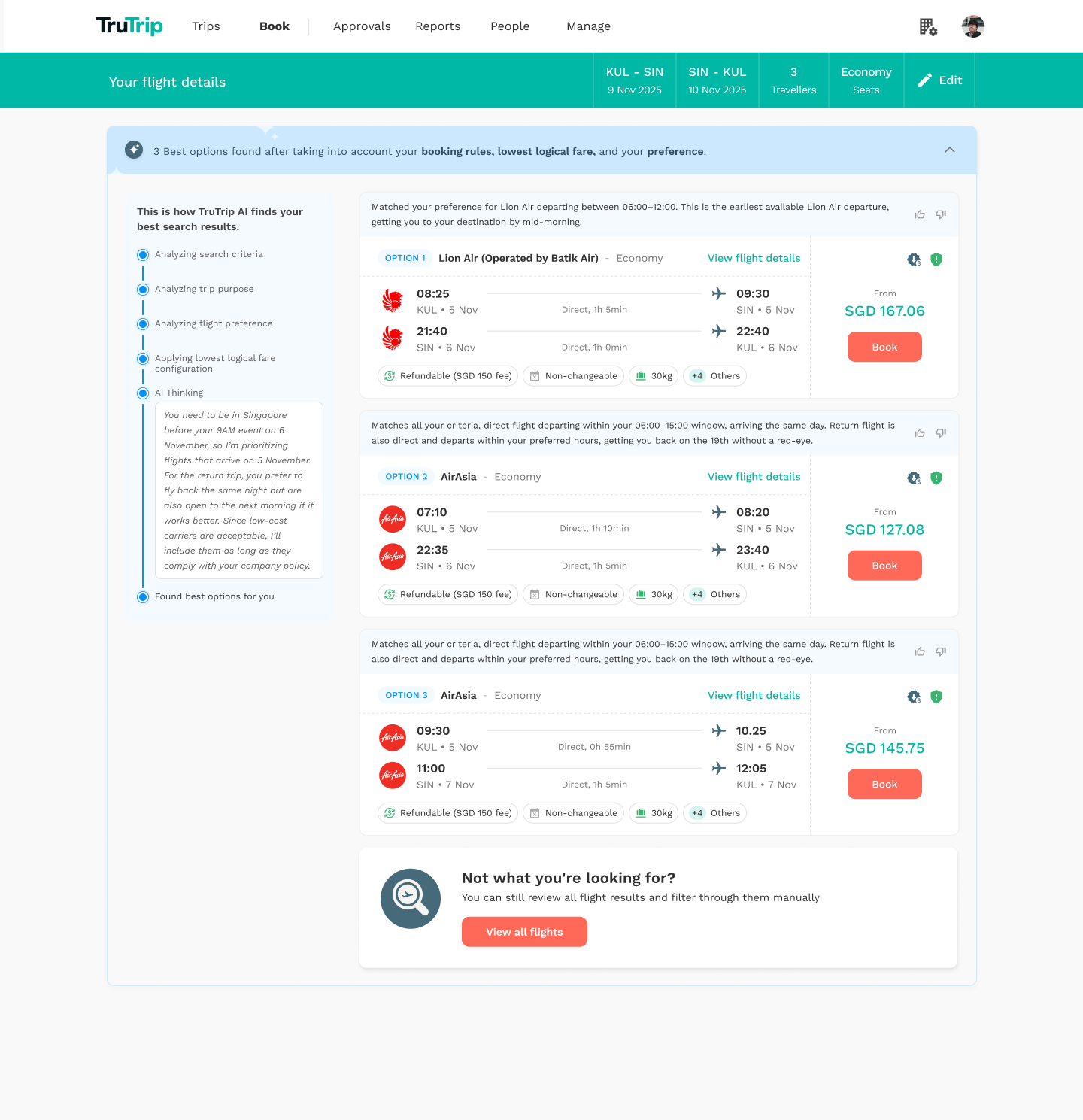Viewport: 1083px width, 1120px height.
Task: Click AirAsia logo on 09:30 flight
Action: coord(393,738)
